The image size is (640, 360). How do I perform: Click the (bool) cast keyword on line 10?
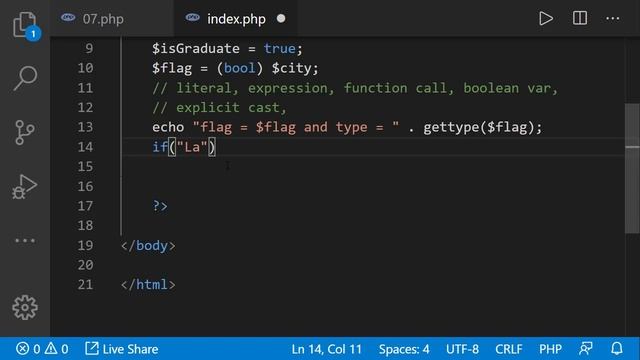tap(240, 68)
